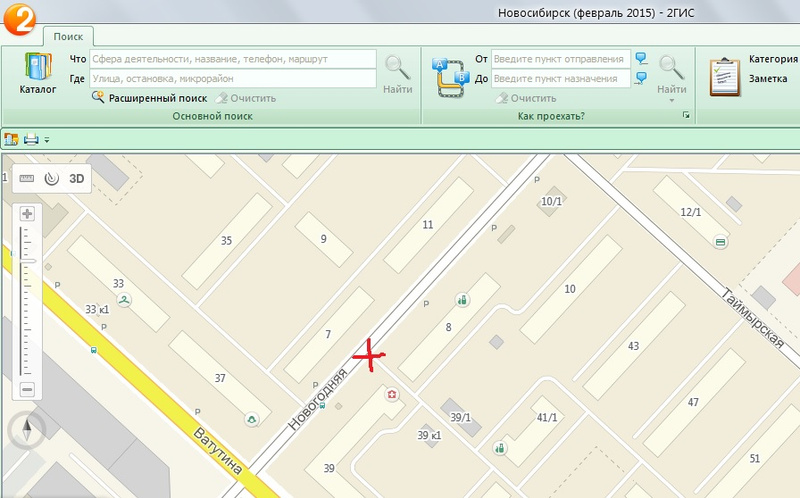
Task: Select building 43 on map
Action: pos(633,346)
